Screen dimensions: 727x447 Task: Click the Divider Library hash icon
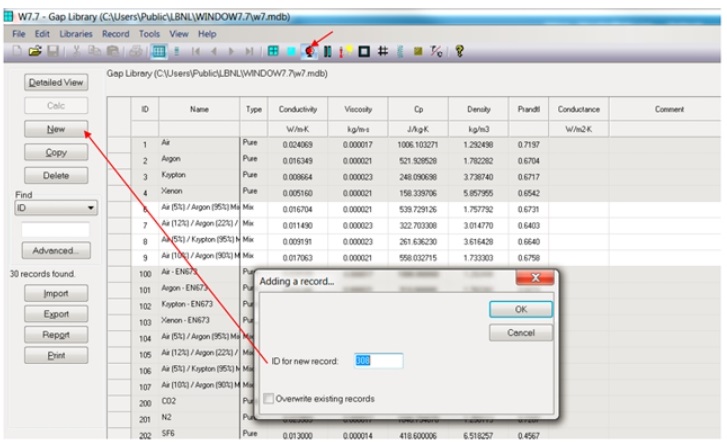click(x=382, y=51)
